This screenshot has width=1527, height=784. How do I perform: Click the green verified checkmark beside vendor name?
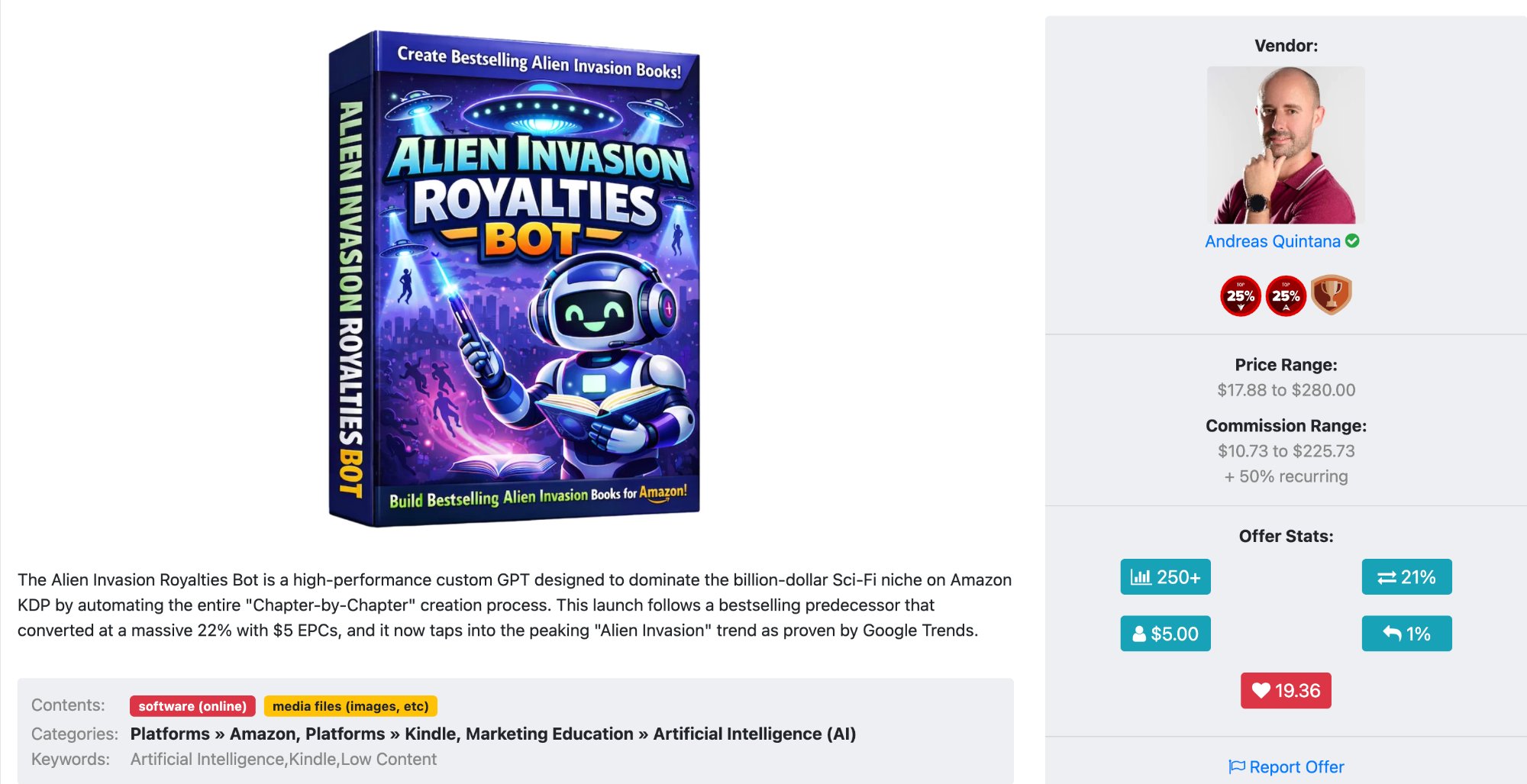coord(1352,241)
